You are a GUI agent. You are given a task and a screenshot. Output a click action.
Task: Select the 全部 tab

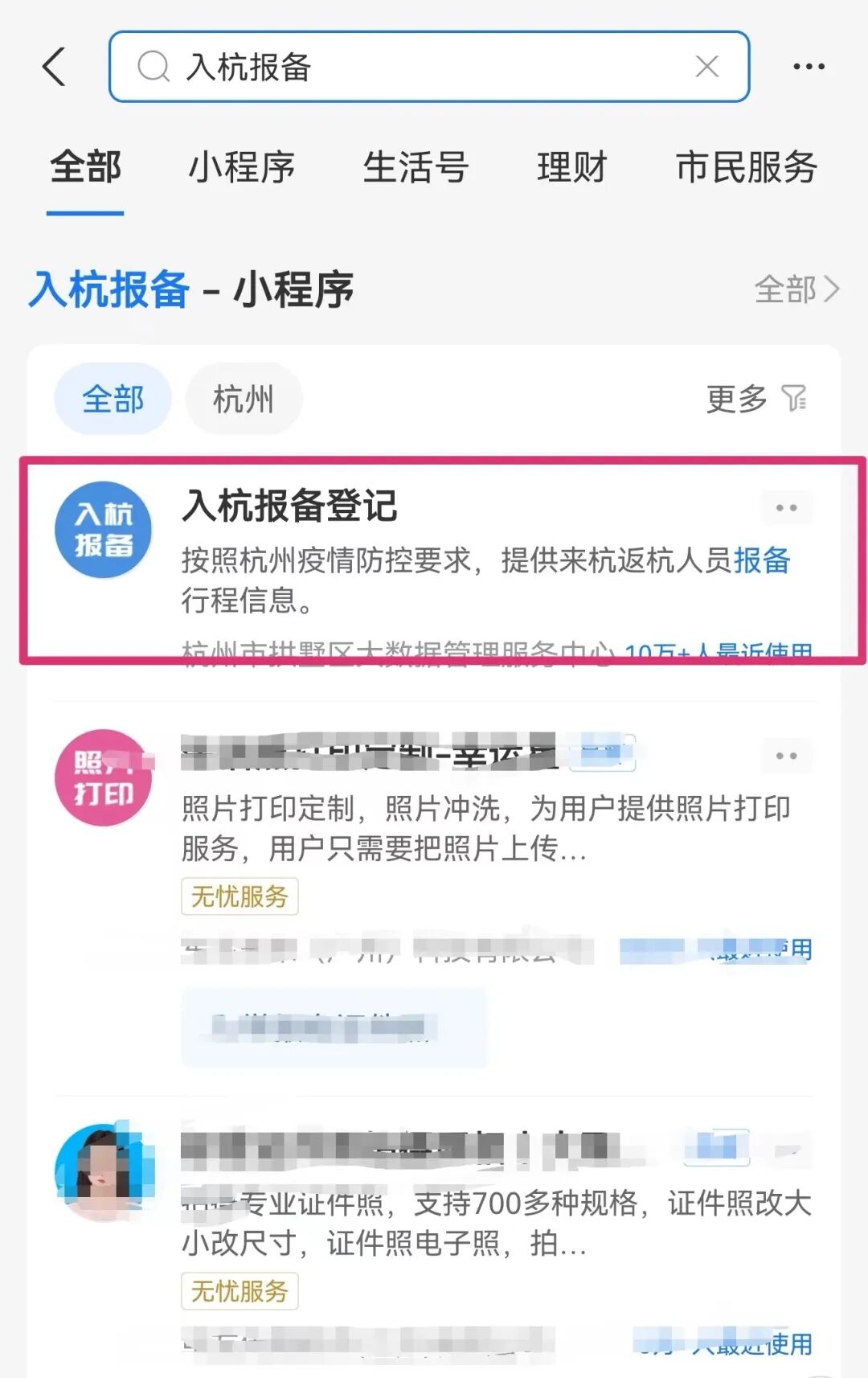[x=85, y=167]
